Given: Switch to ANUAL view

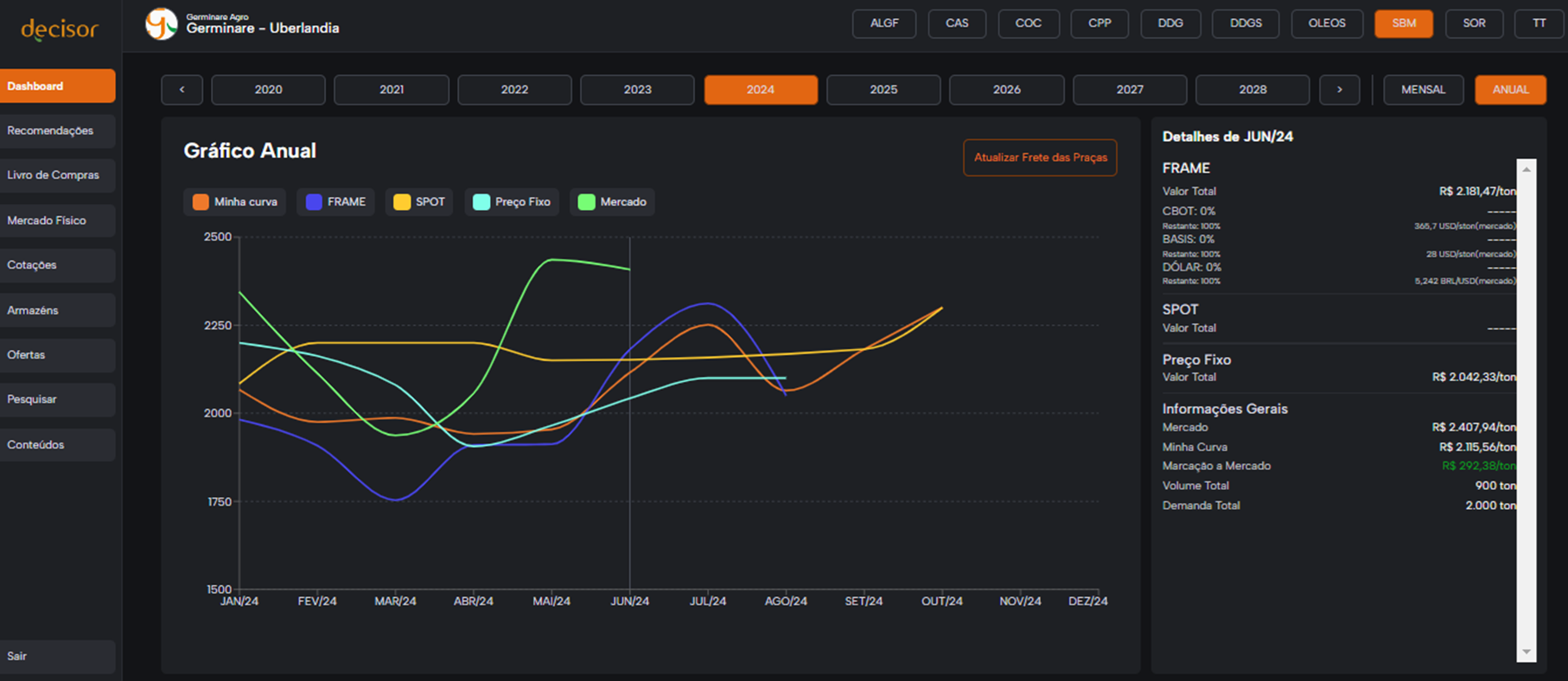Looking at the screenshot, I should [x=1510, y=90].
